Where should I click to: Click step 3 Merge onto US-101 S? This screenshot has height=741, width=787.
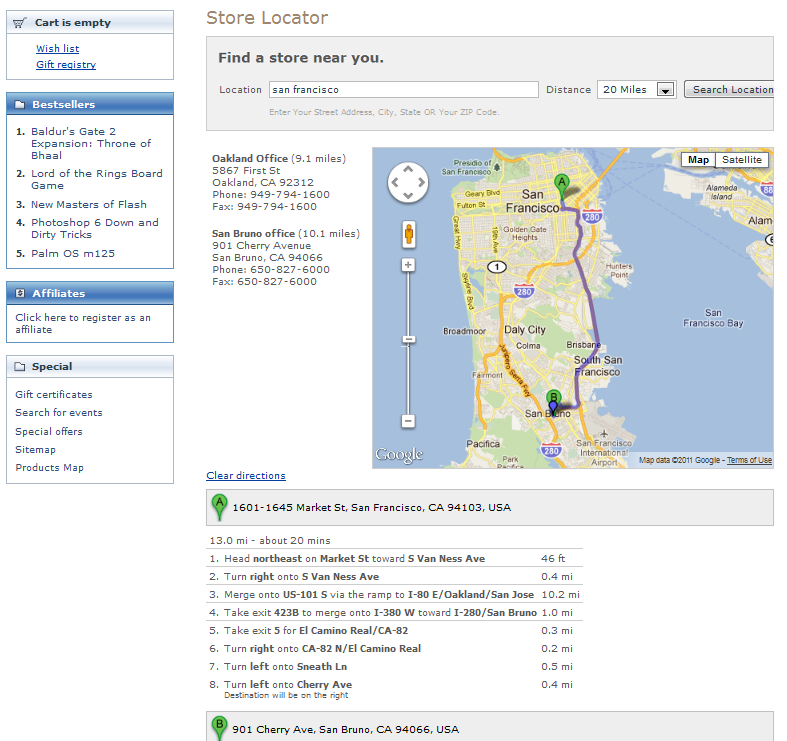[395, 594]
